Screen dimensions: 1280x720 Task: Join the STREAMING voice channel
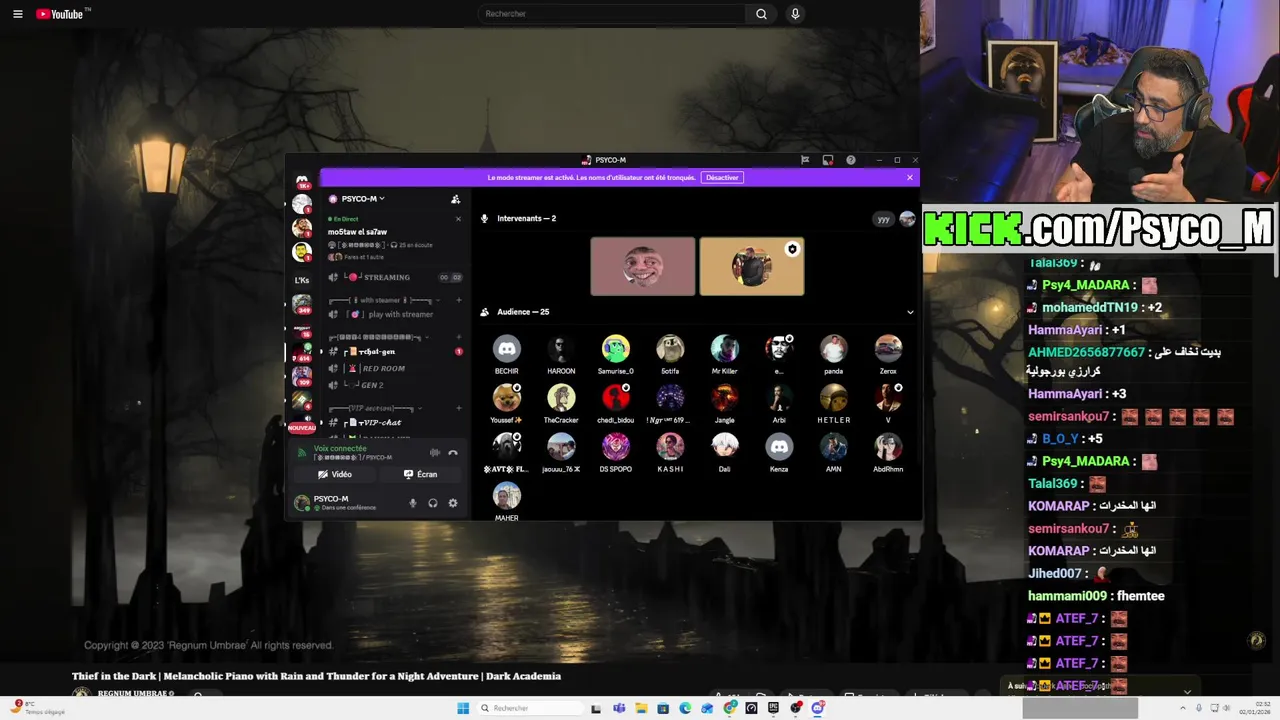[395, 277]
